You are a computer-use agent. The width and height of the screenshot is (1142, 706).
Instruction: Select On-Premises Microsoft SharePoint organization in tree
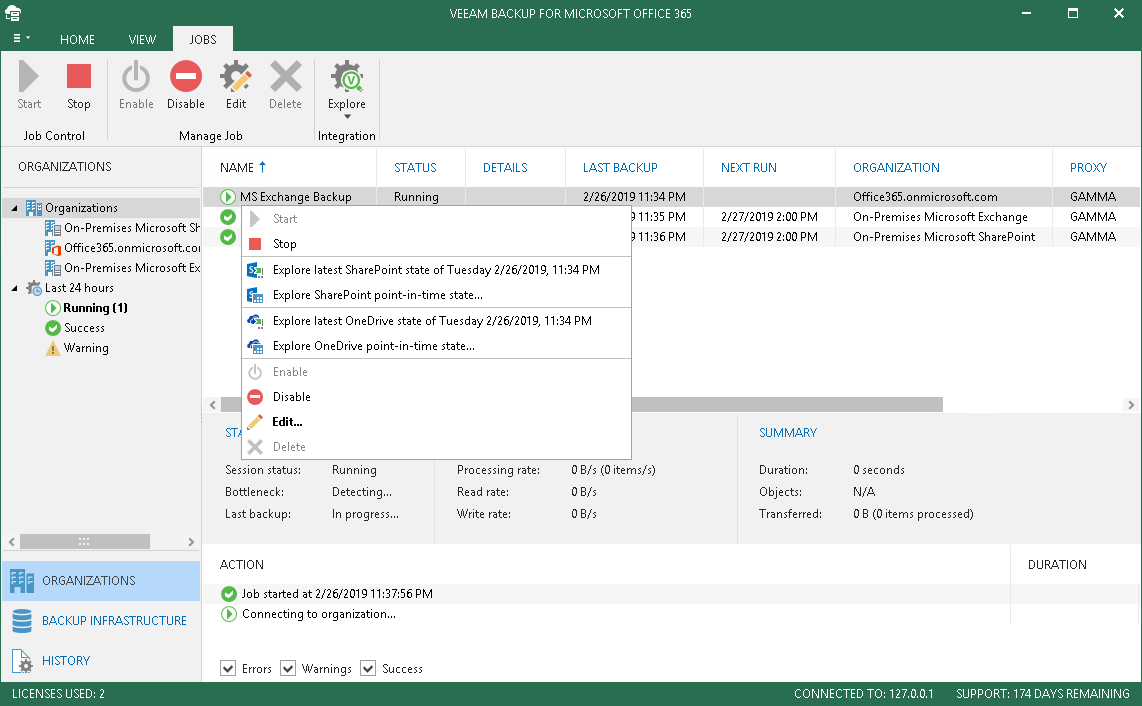coord(132,228)
